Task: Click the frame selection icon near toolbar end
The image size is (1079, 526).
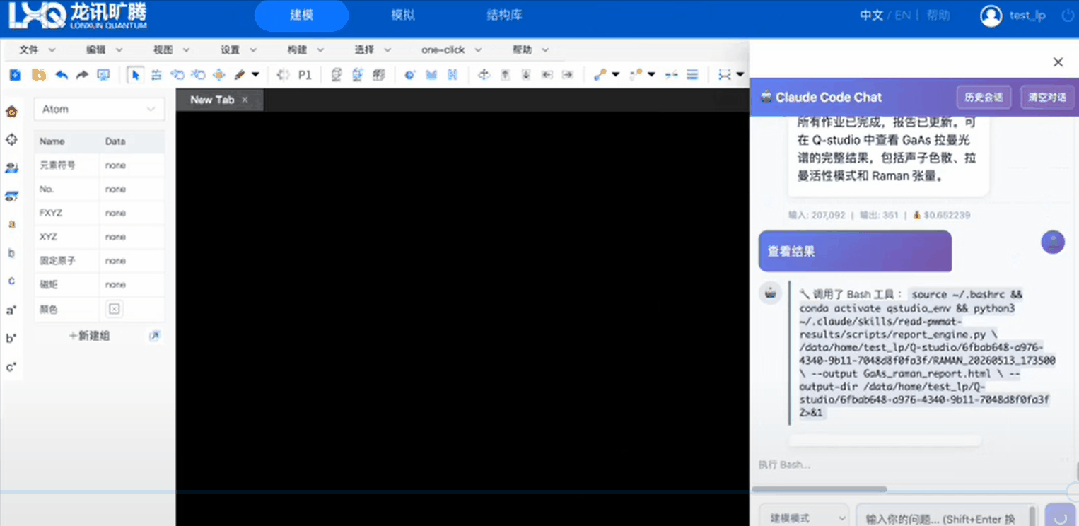Action: [724, 74]
